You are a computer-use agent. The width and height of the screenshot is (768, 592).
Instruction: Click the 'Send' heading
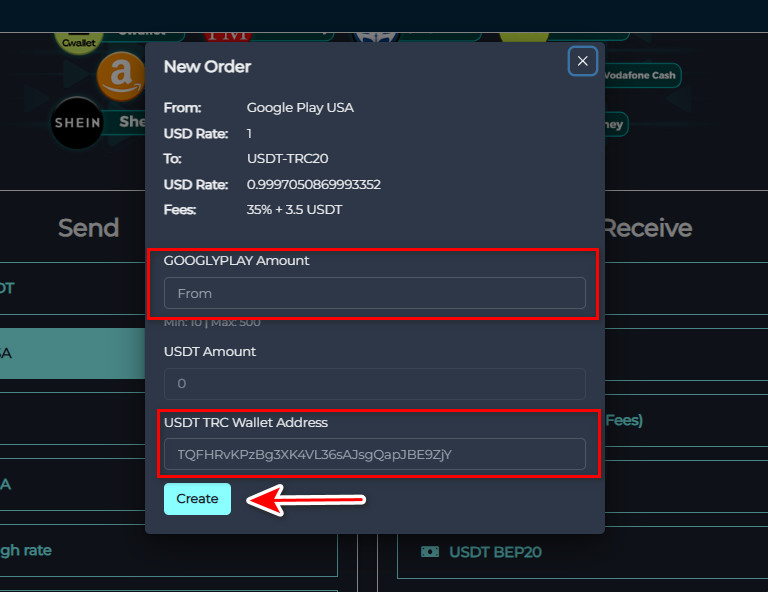pos(89,228)
